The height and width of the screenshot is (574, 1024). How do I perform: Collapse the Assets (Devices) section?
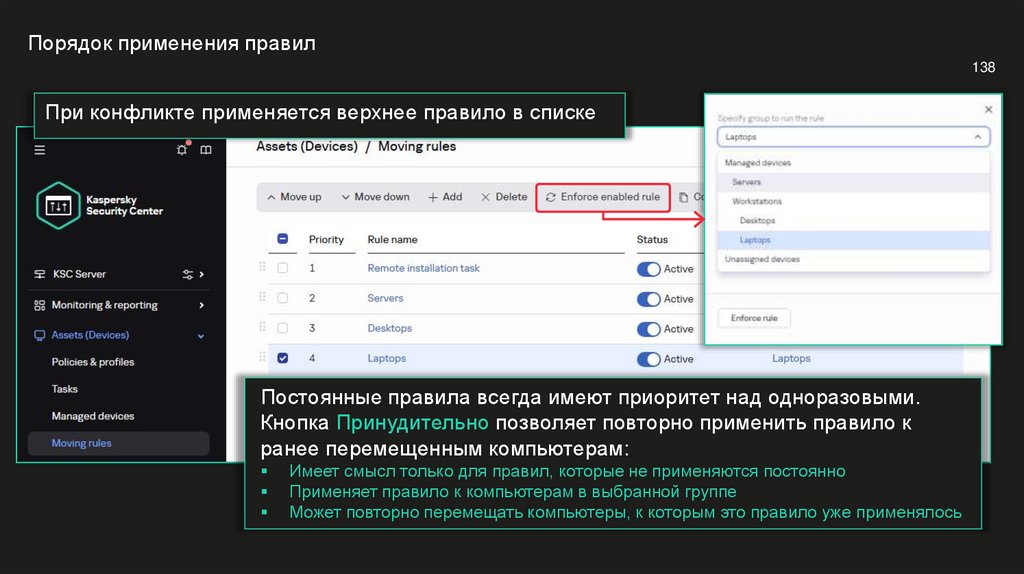click(x=200, y=336)
